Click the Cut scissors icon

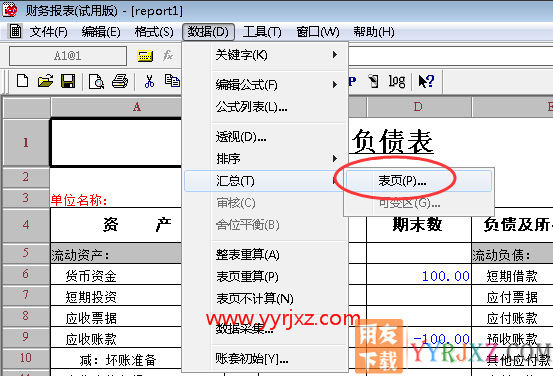click(x=149, y=81)
